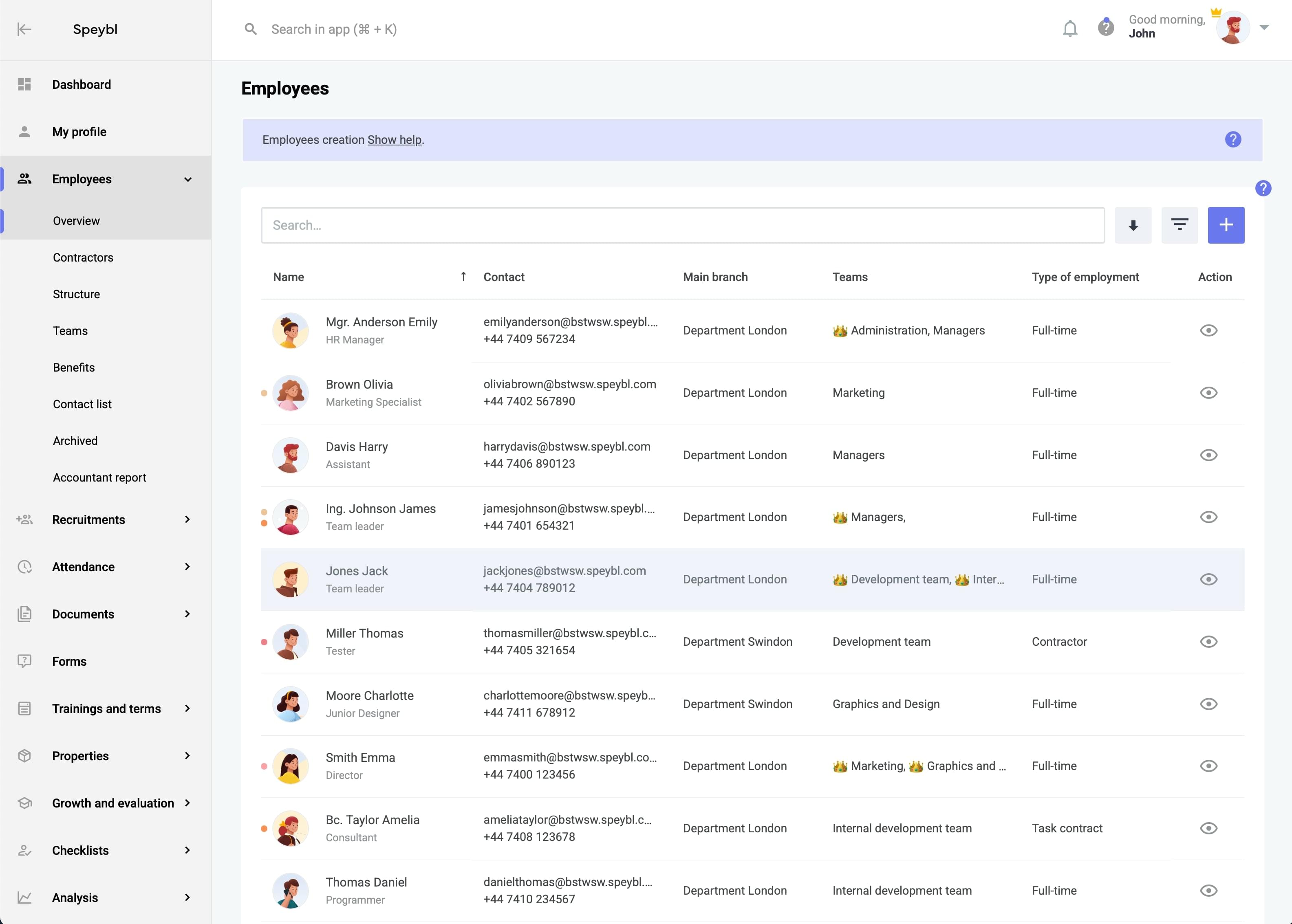This screenshot has height=924, width=1292.
Task: Click the Documents file icon
Action: pyautogui.click(x=24, y=614)
